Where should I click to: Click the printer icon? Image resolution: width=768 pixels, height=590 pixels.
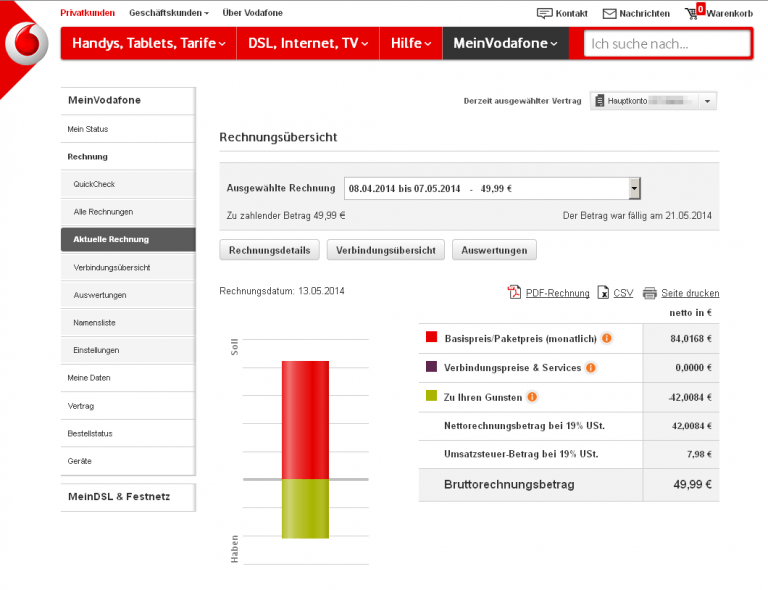tap(649, 293)
